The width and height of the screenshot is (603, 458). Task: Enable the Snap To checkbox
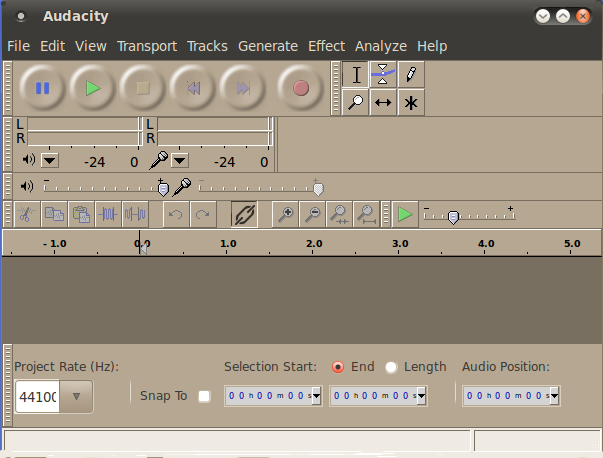204,396
